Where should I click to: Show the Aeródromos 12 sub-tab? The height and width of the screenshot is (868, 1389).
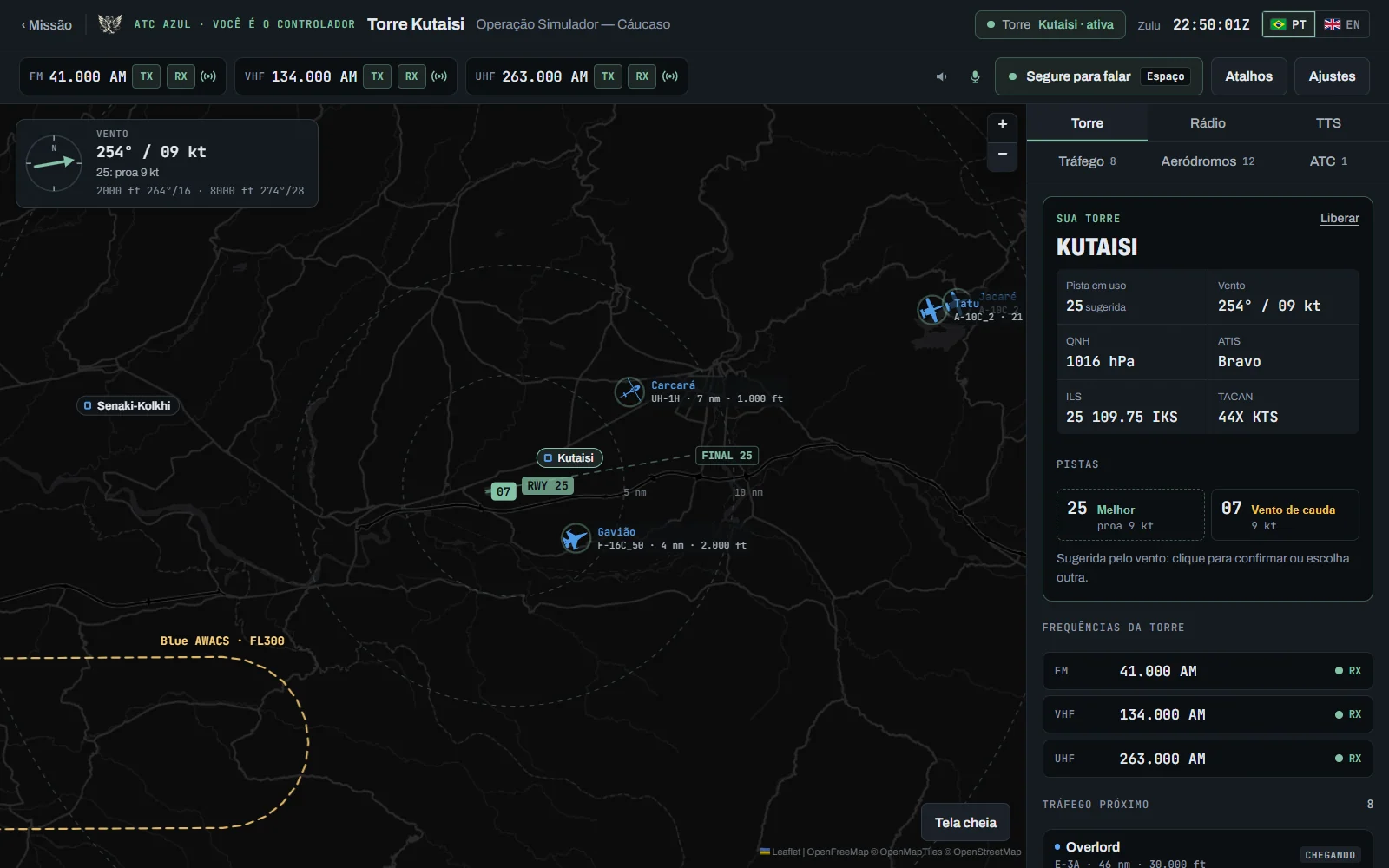point(1208,161)
